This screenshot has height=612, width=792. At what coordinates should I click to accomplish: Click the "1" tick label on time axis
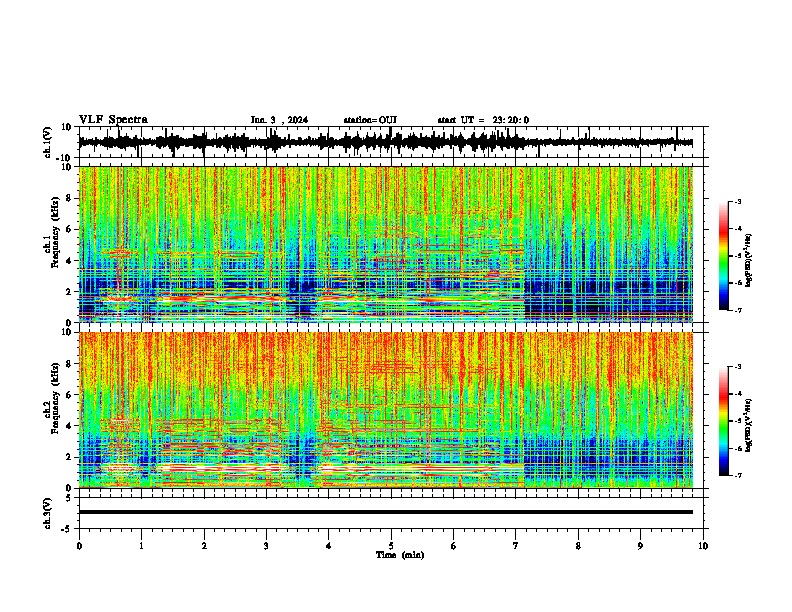(x=141, y=546)
